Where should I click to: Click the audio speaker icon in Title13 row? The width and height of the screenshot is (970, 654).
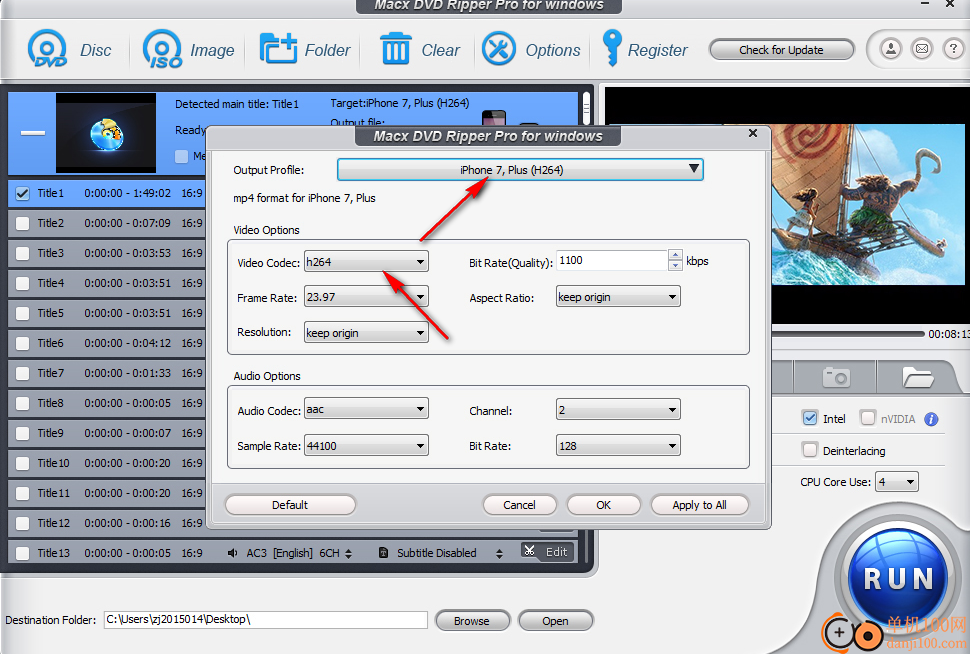(232, 553)
